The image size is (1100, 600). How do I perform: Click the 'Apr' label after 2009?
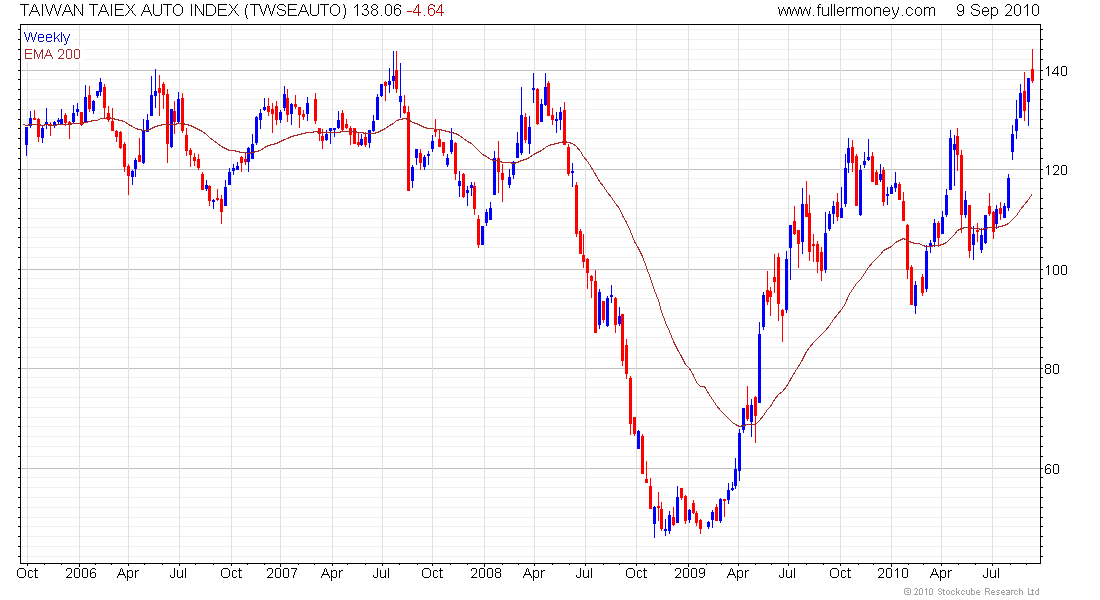pos(738,573)
